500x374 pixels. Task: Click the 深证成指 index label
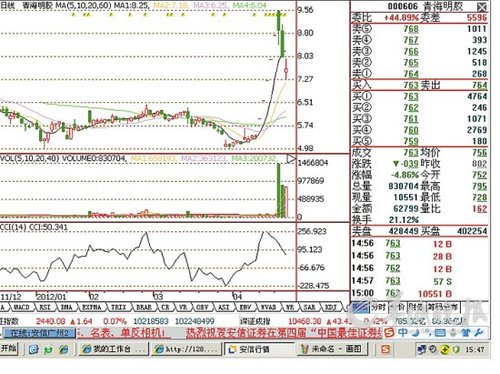(255, 321)
